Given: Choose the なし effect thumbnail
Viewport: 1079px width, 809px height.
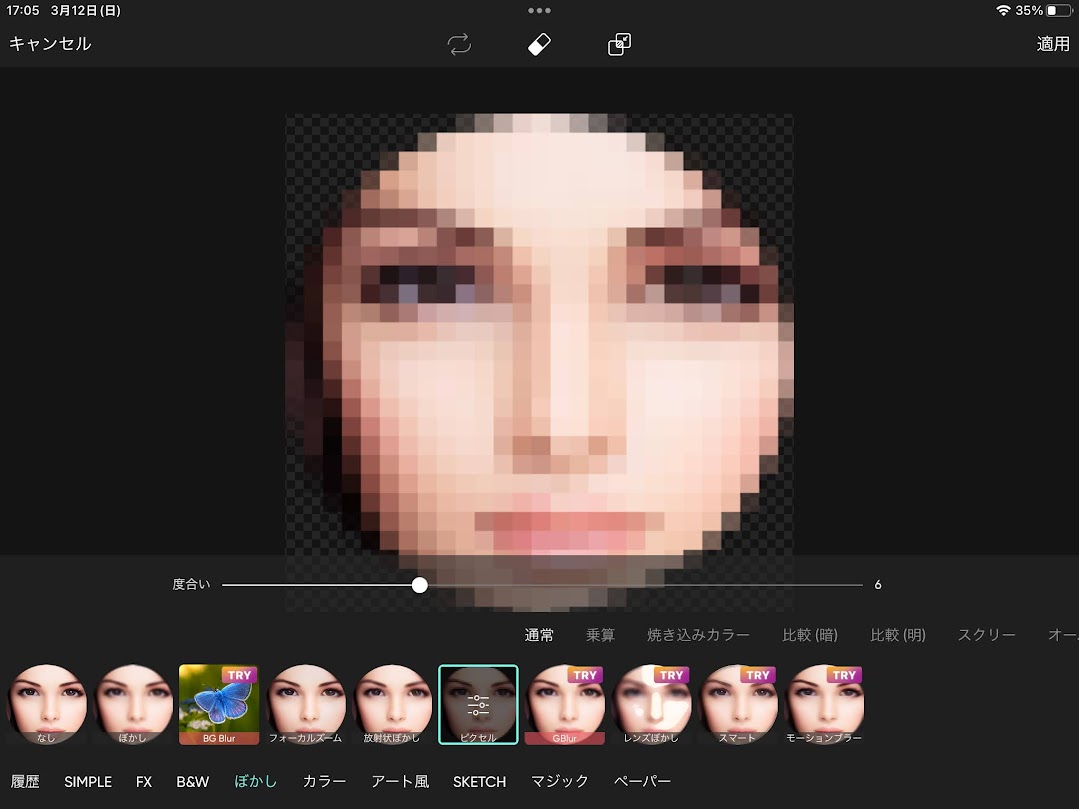Looking at the screenshot, I should click(46, 704).
